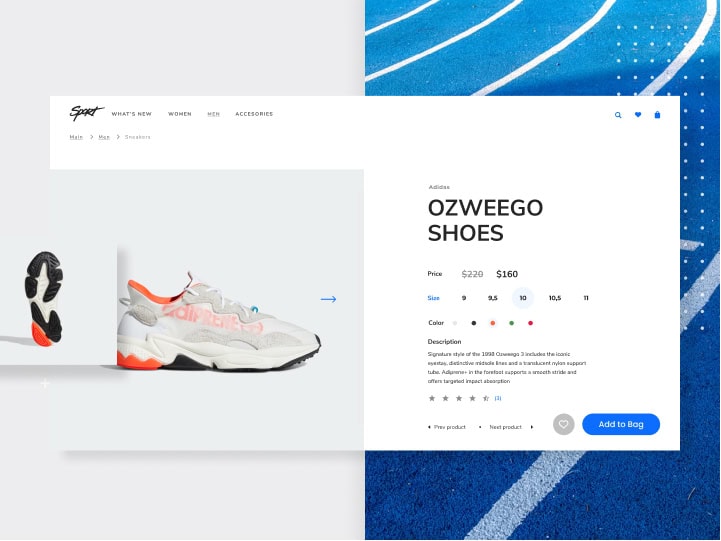
Task: Choose the white color swatch
Action: tap(455, 323)
